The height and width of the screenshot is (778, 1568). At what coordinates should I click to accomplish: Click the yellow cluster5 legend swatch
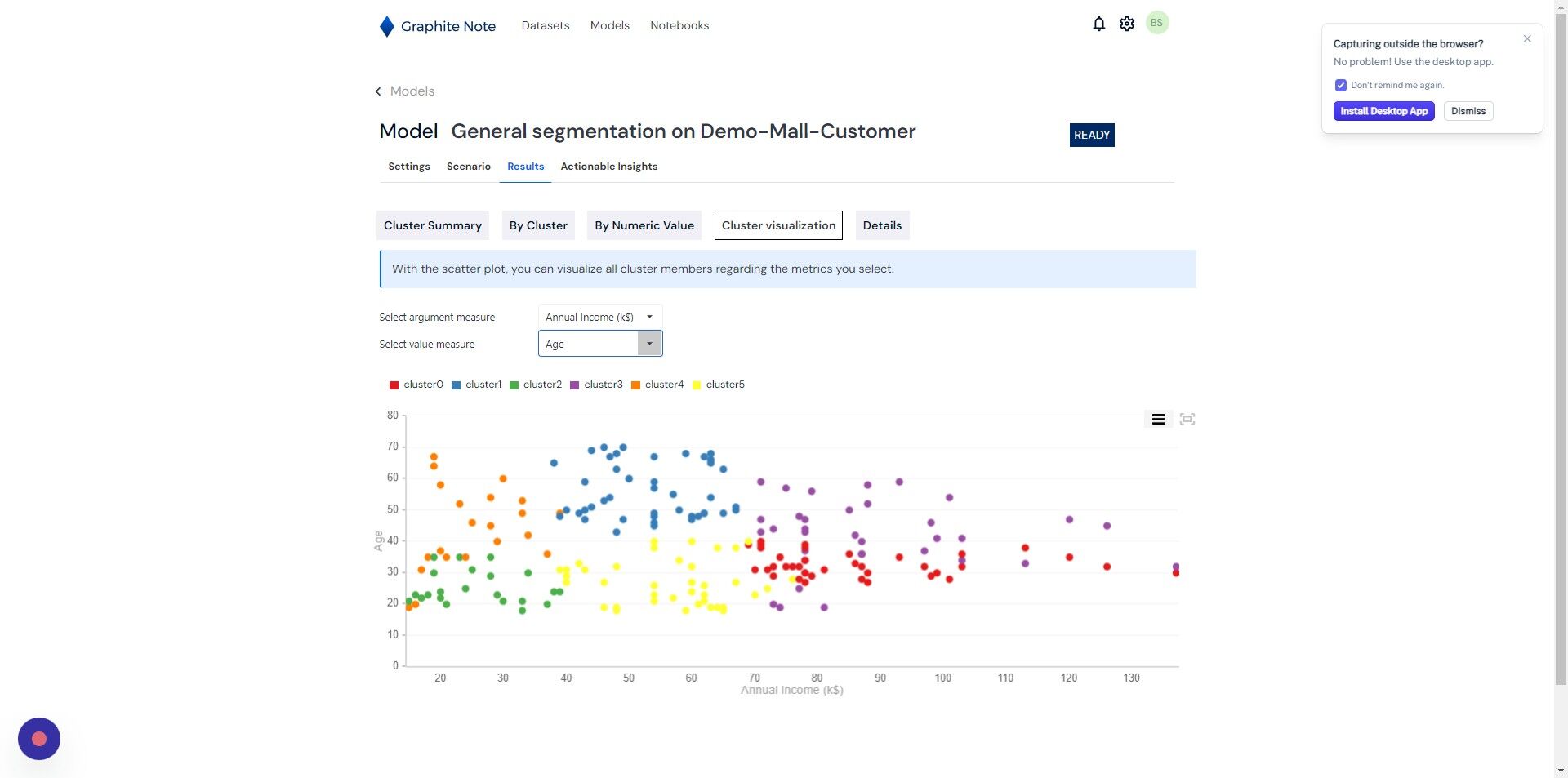tap(697, 385)
